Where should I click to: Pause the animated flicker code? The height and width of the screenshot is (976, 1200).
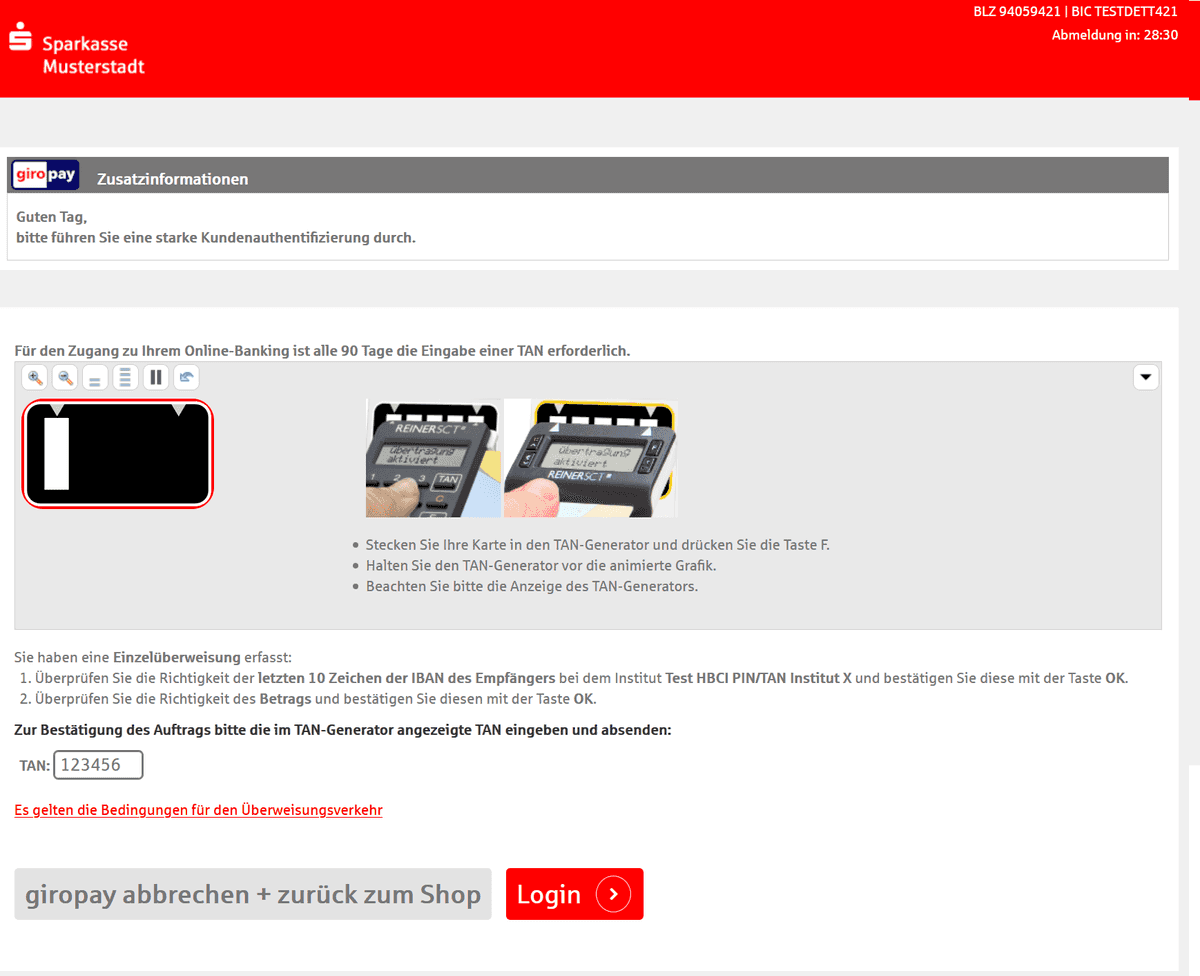point(156,378)
